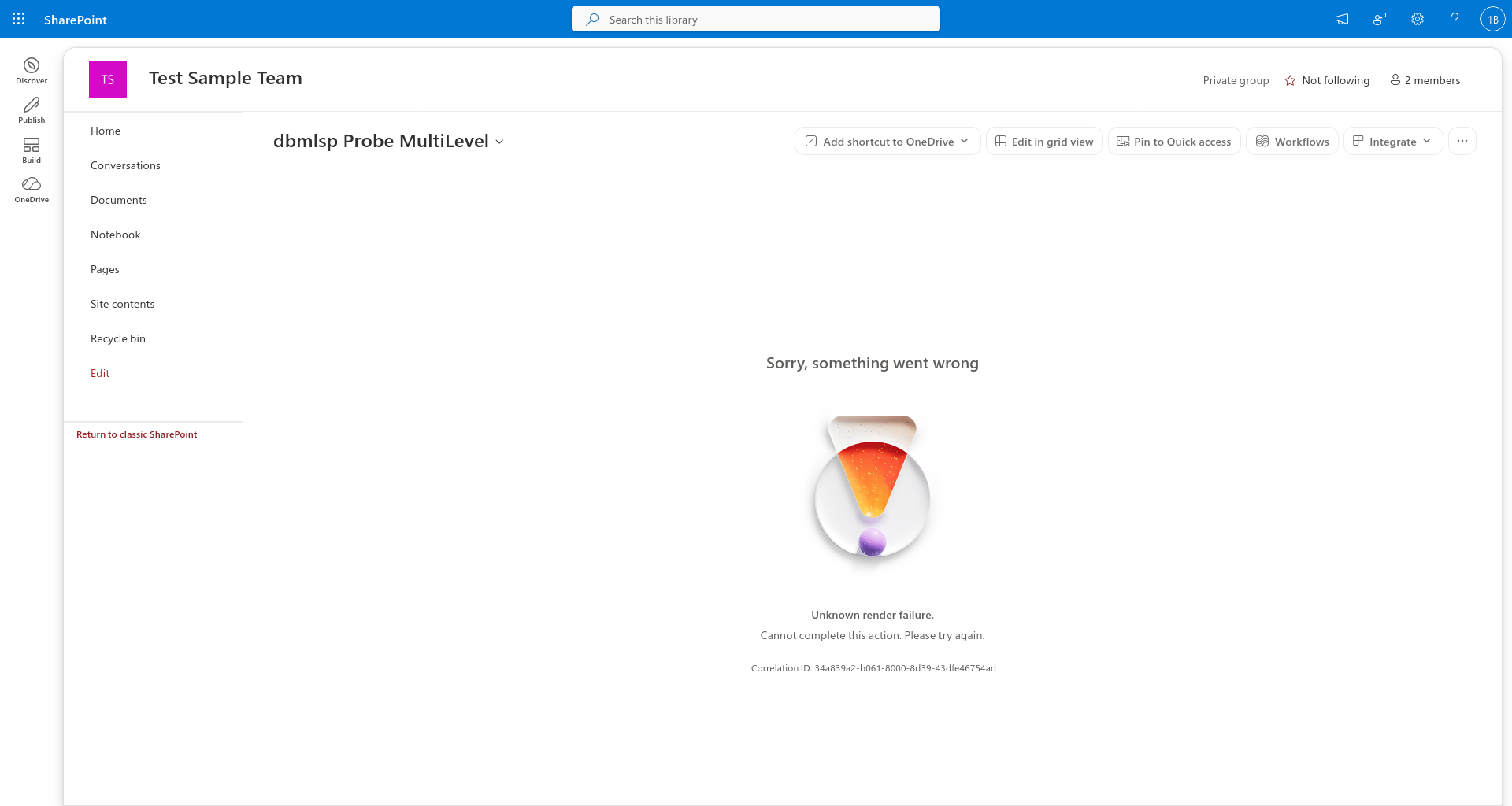The width and height of the screenshot is (1512, 806).
Task: Click the TS site logo tile
Action: 108,79
